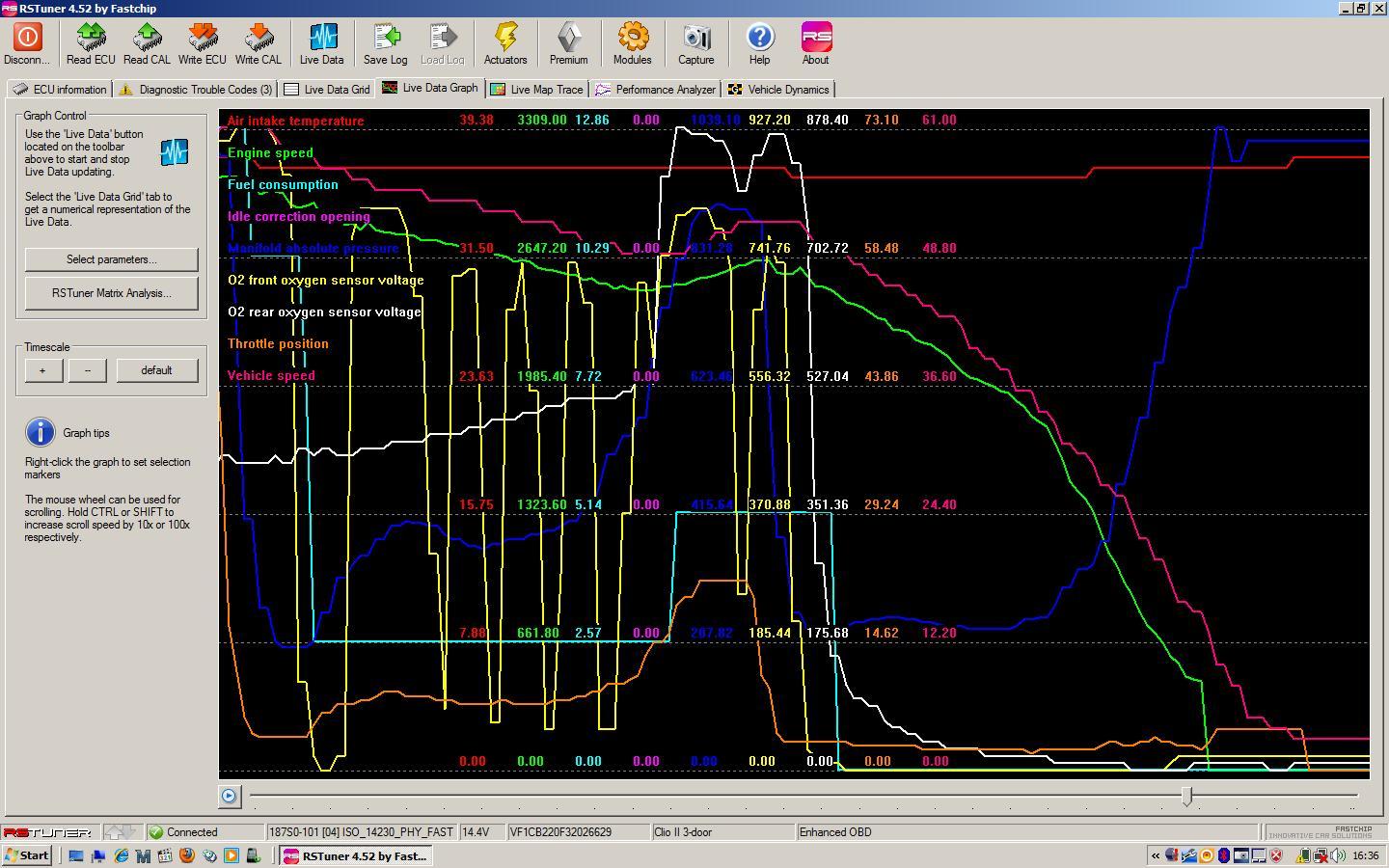Increase timescale with the plus button
This screenshot has height=868, width=1389.
point(42,370)
